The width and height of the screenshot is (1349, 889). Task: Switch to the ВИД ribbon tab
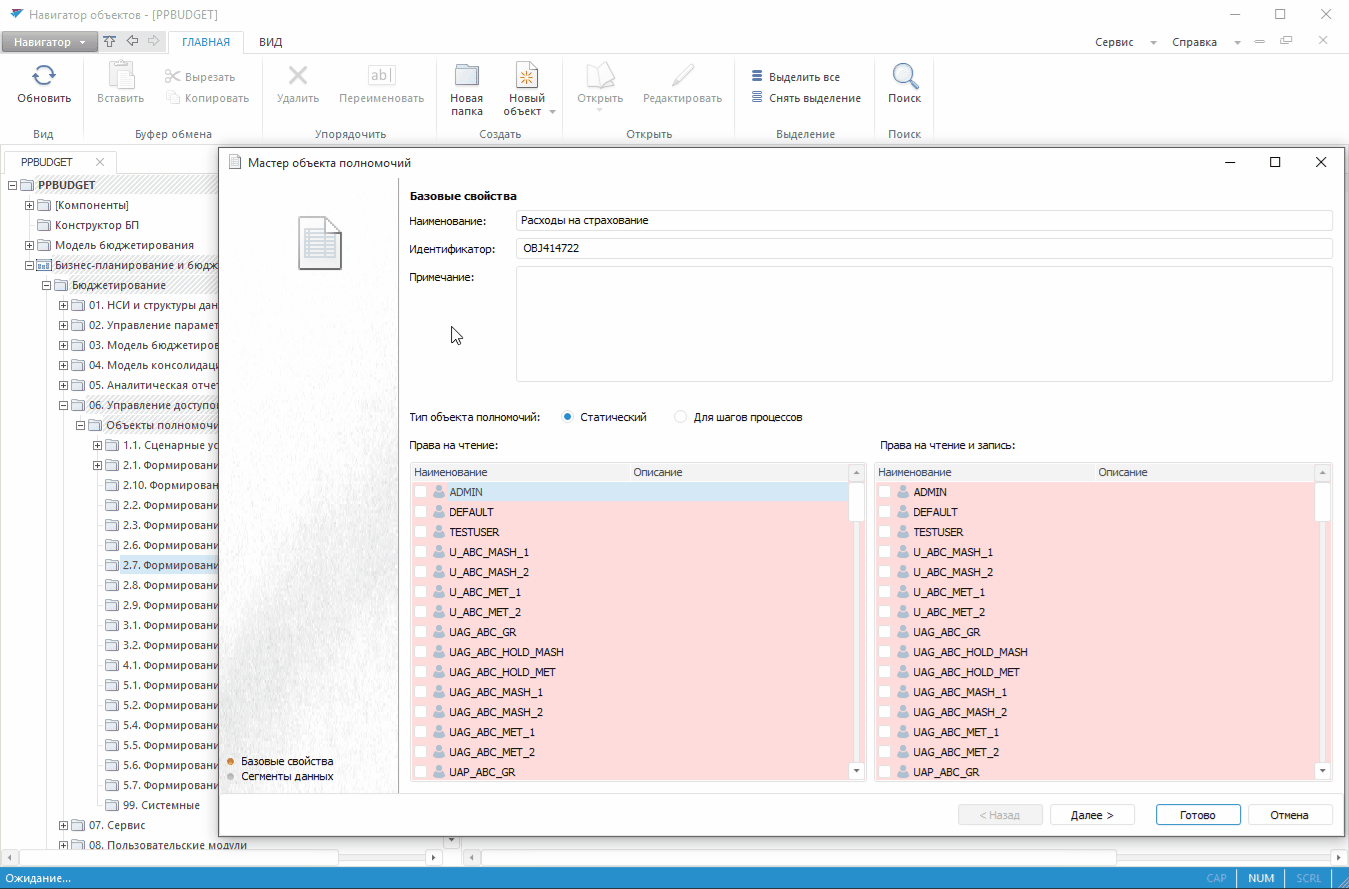(270, 42)
